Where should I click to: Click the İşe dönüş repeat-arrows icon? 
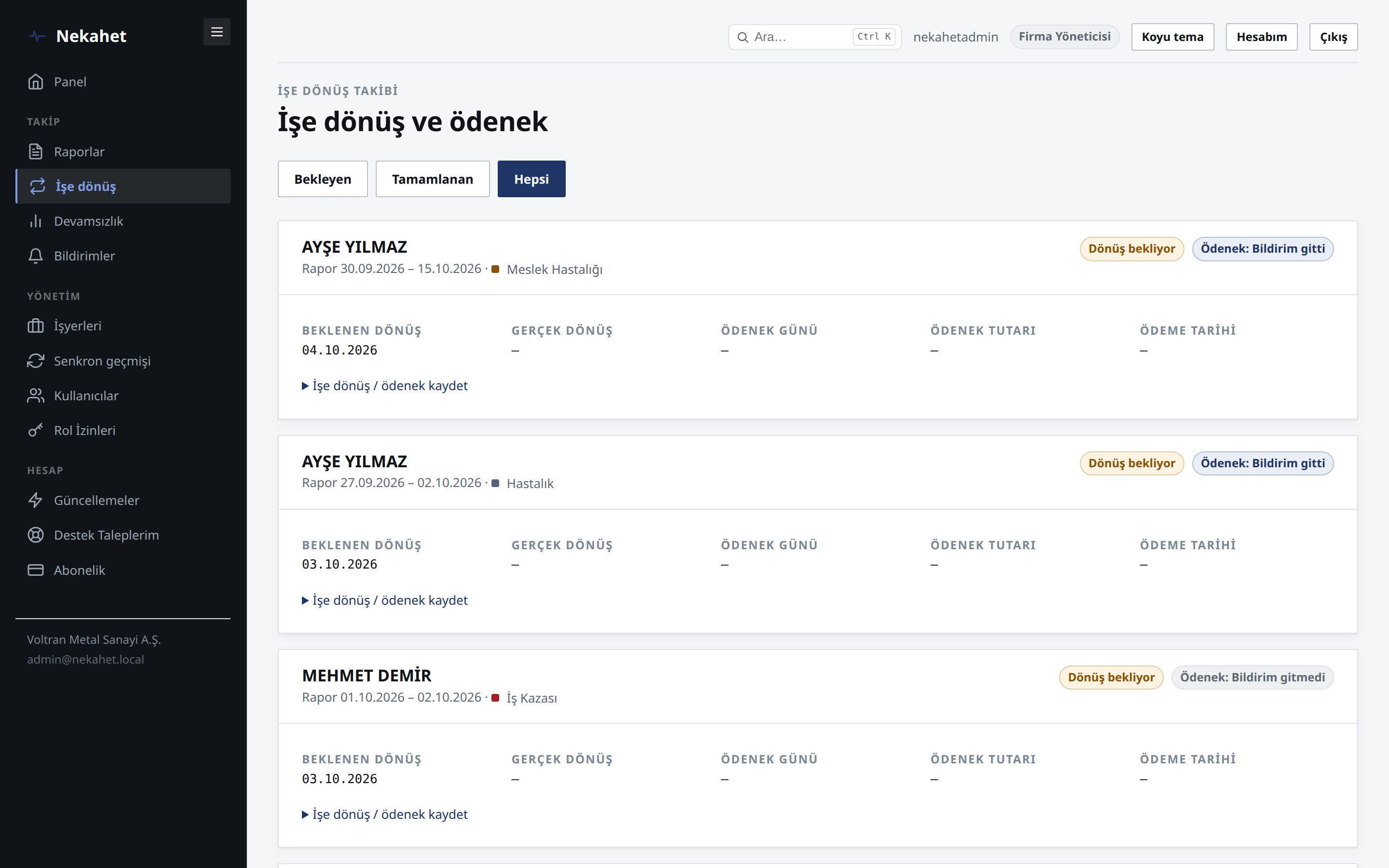(x=37, y=186)
